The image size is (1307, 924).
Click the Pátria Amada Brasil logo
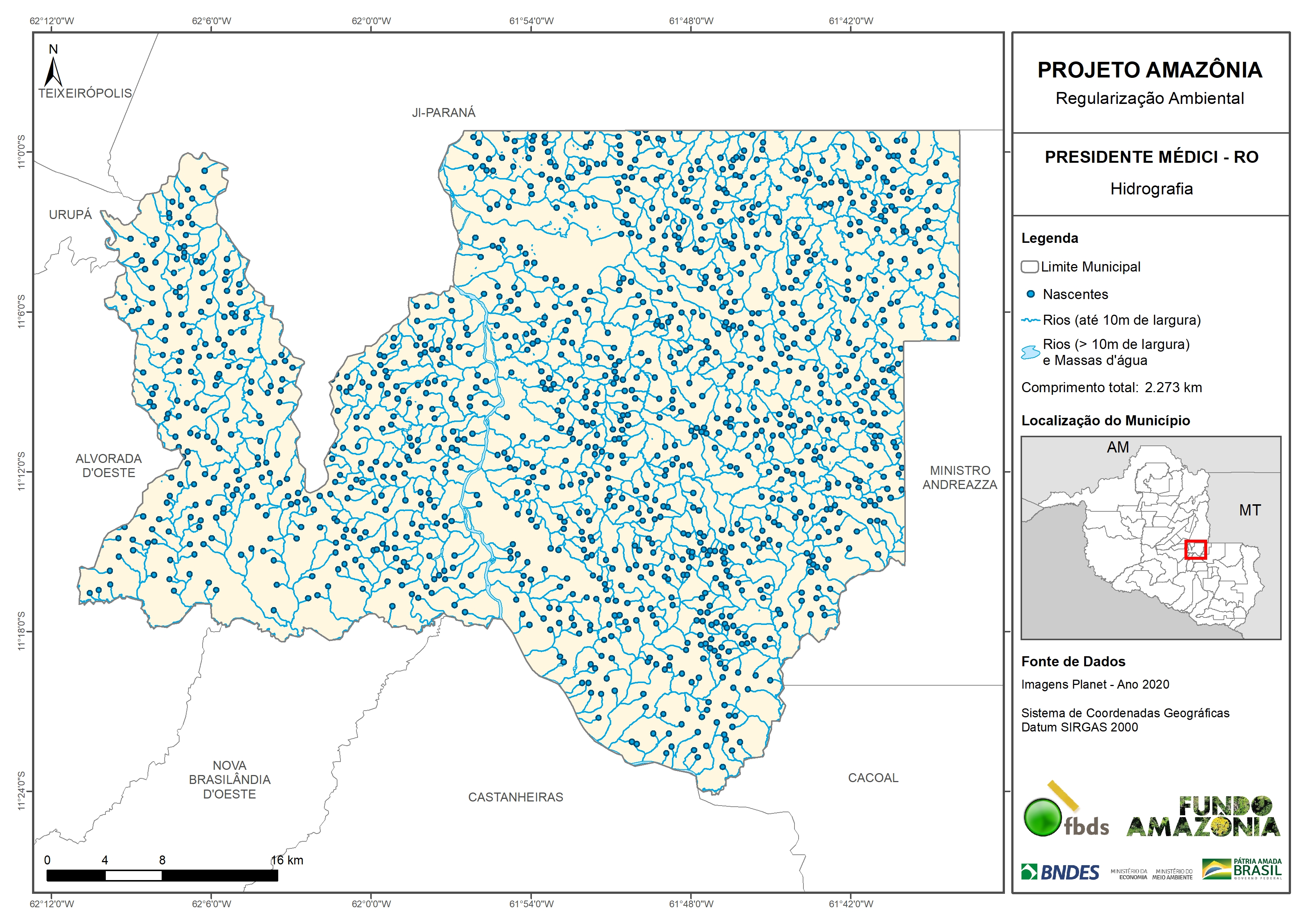tap(1242, 869)
